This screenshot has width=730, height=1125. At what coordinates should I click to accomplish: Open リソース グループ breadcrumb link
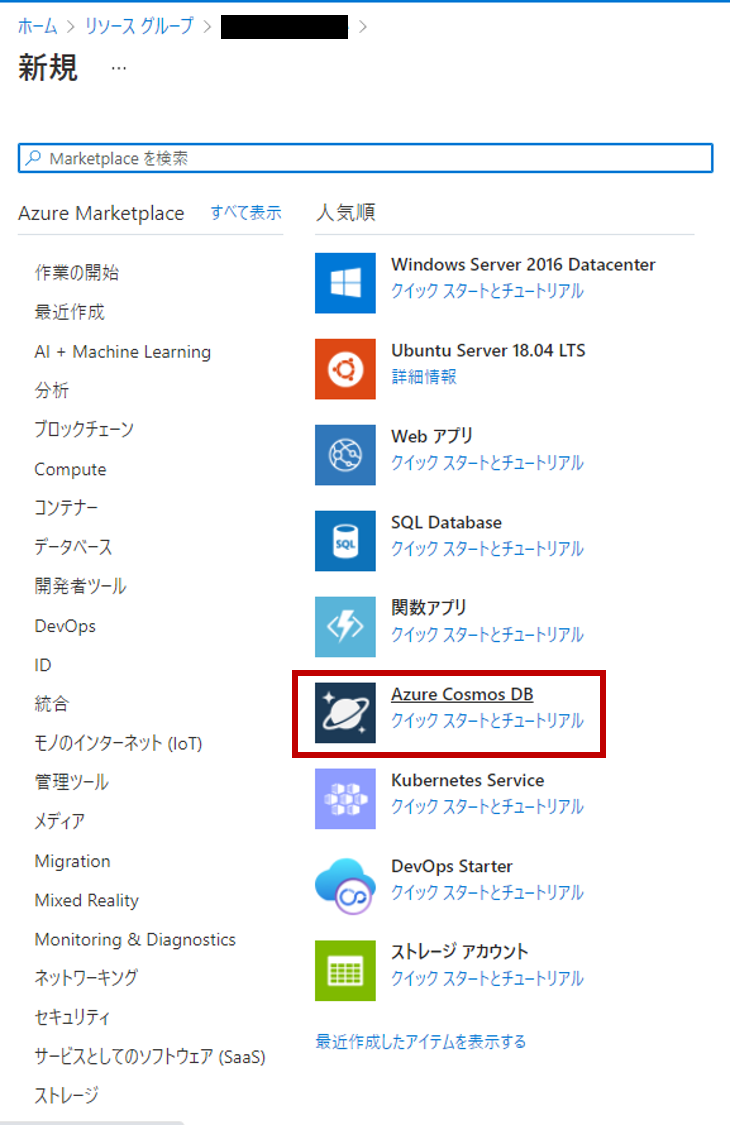click(x=139, y=27)
